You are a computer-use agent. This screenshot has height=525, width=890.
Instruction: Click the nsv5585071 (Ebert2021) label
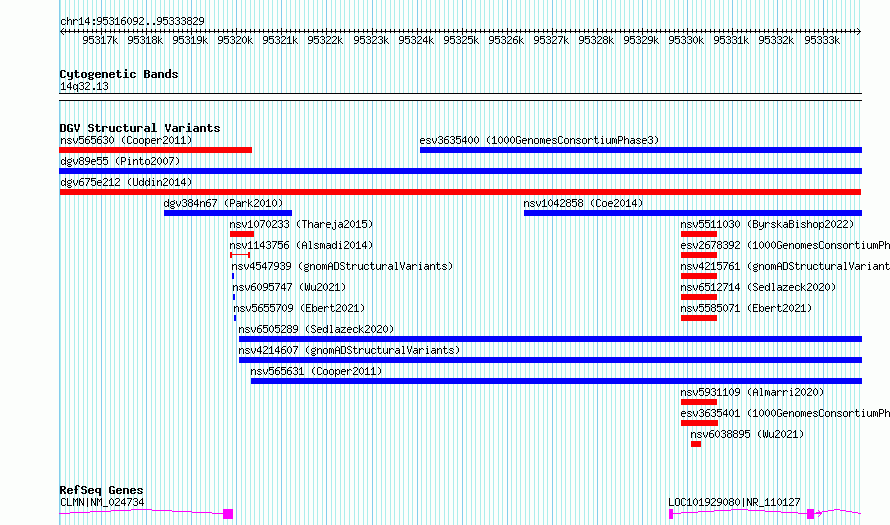click(x=746, y=308)
